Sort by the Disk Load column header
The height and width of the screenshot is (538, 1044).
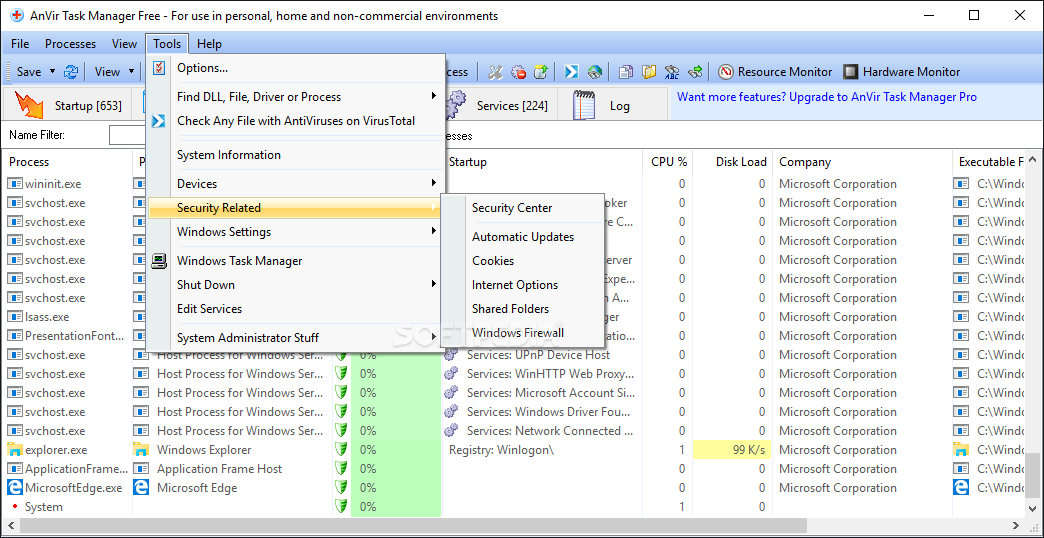point(734,162)
